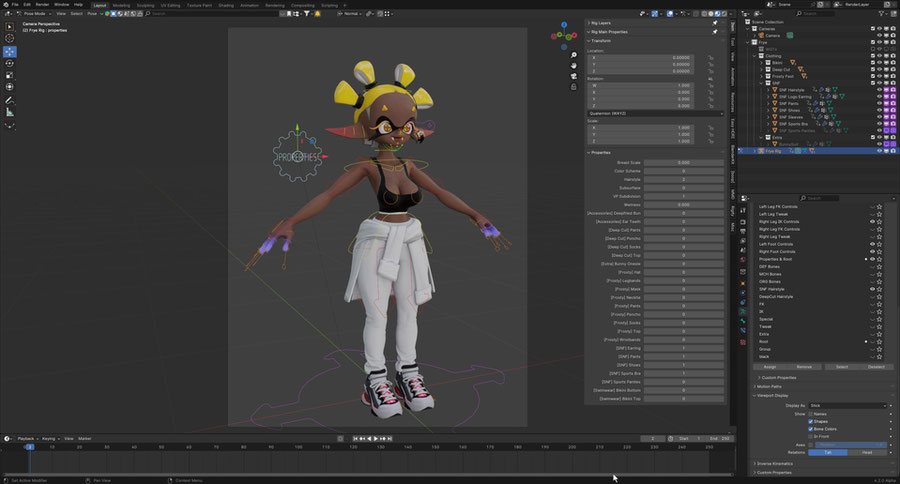Select the Cursor tool in the toolbar
The image size is (900, 484).
pos(10,39)
